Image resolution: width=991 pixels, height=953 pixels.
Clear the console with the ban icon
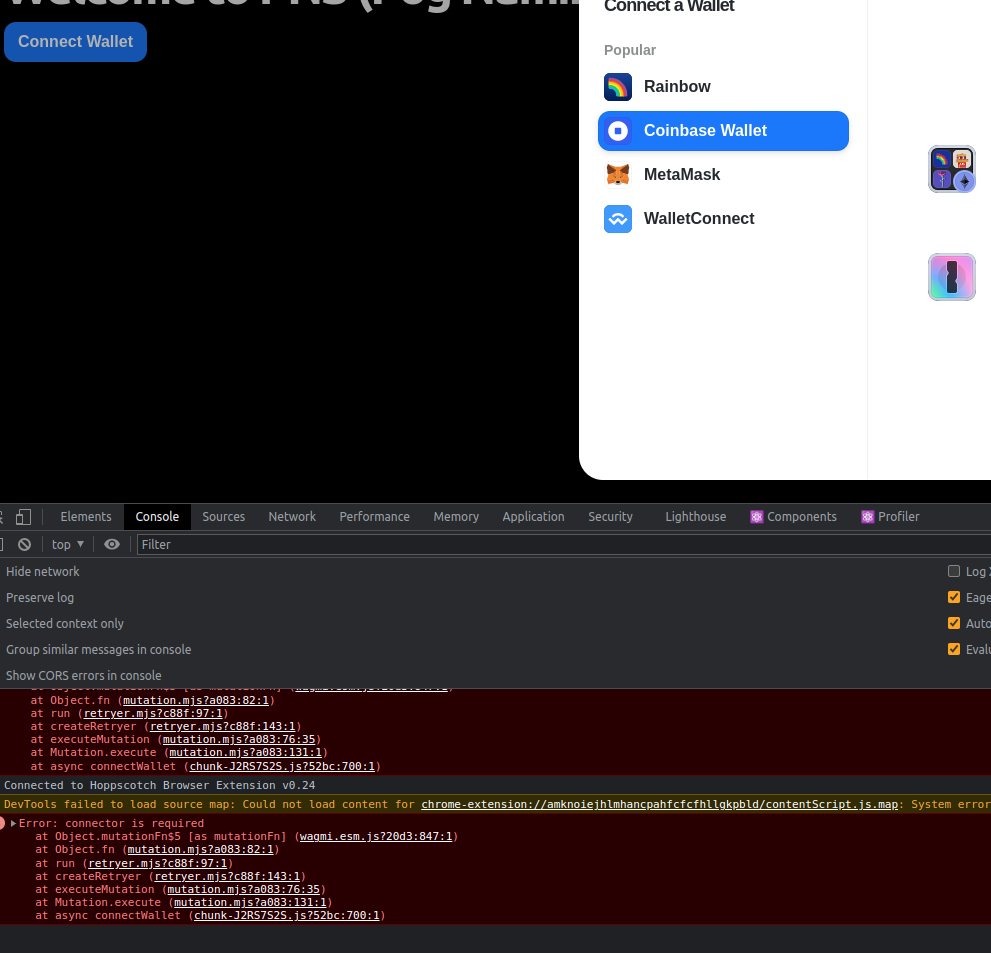click(x=22, y=544)
